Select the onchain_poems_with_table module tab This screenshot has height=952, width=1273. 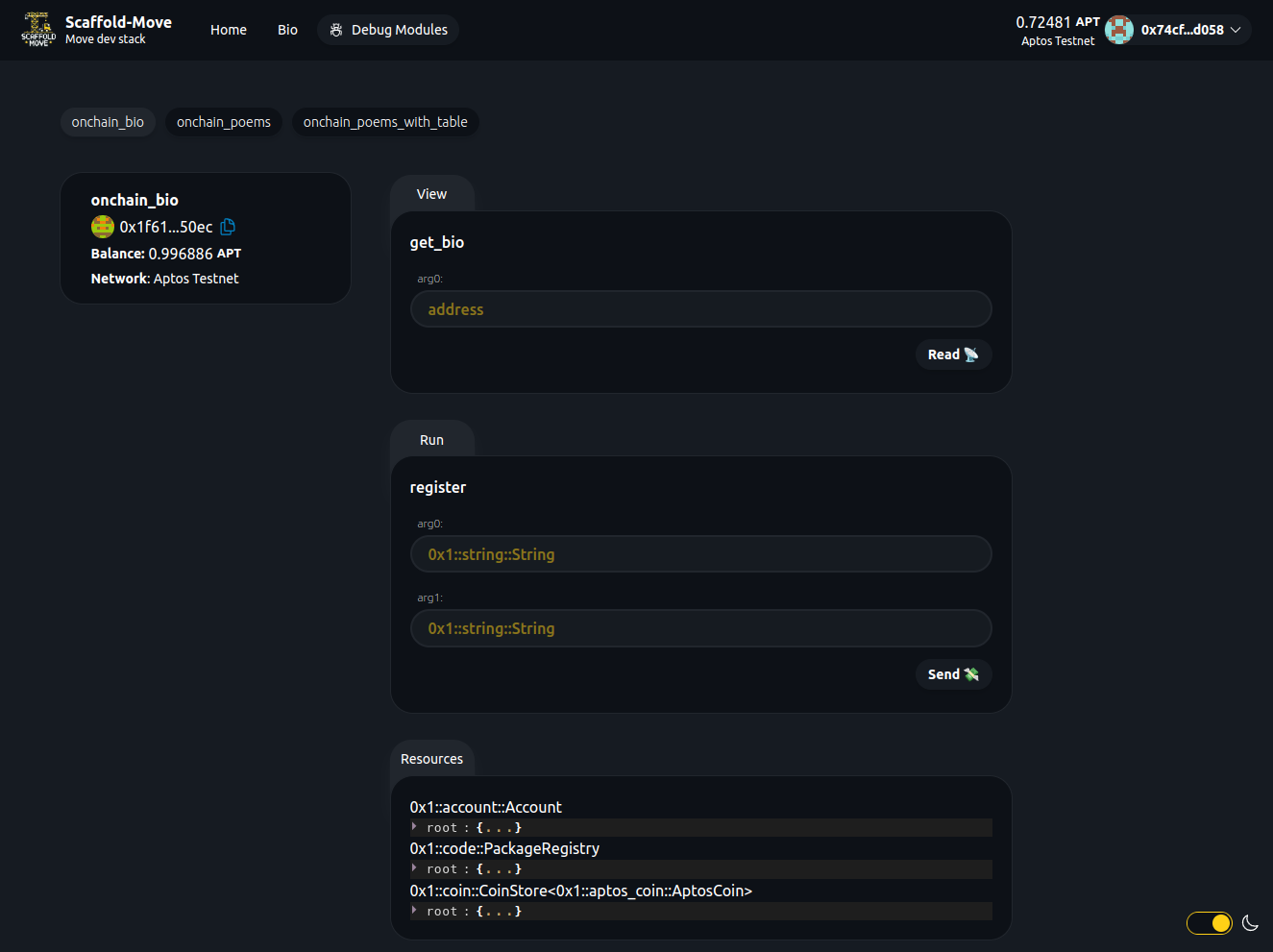(385, 122)
